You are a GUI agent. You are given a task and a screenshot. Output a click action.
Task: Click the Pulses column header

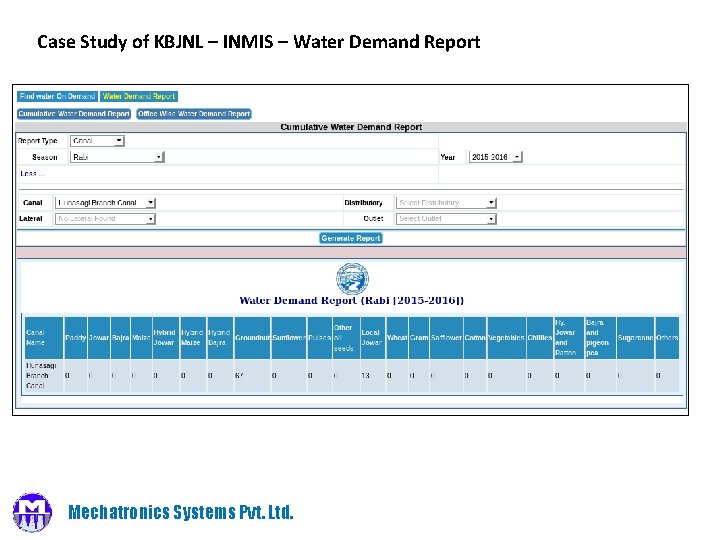[320, 338]
